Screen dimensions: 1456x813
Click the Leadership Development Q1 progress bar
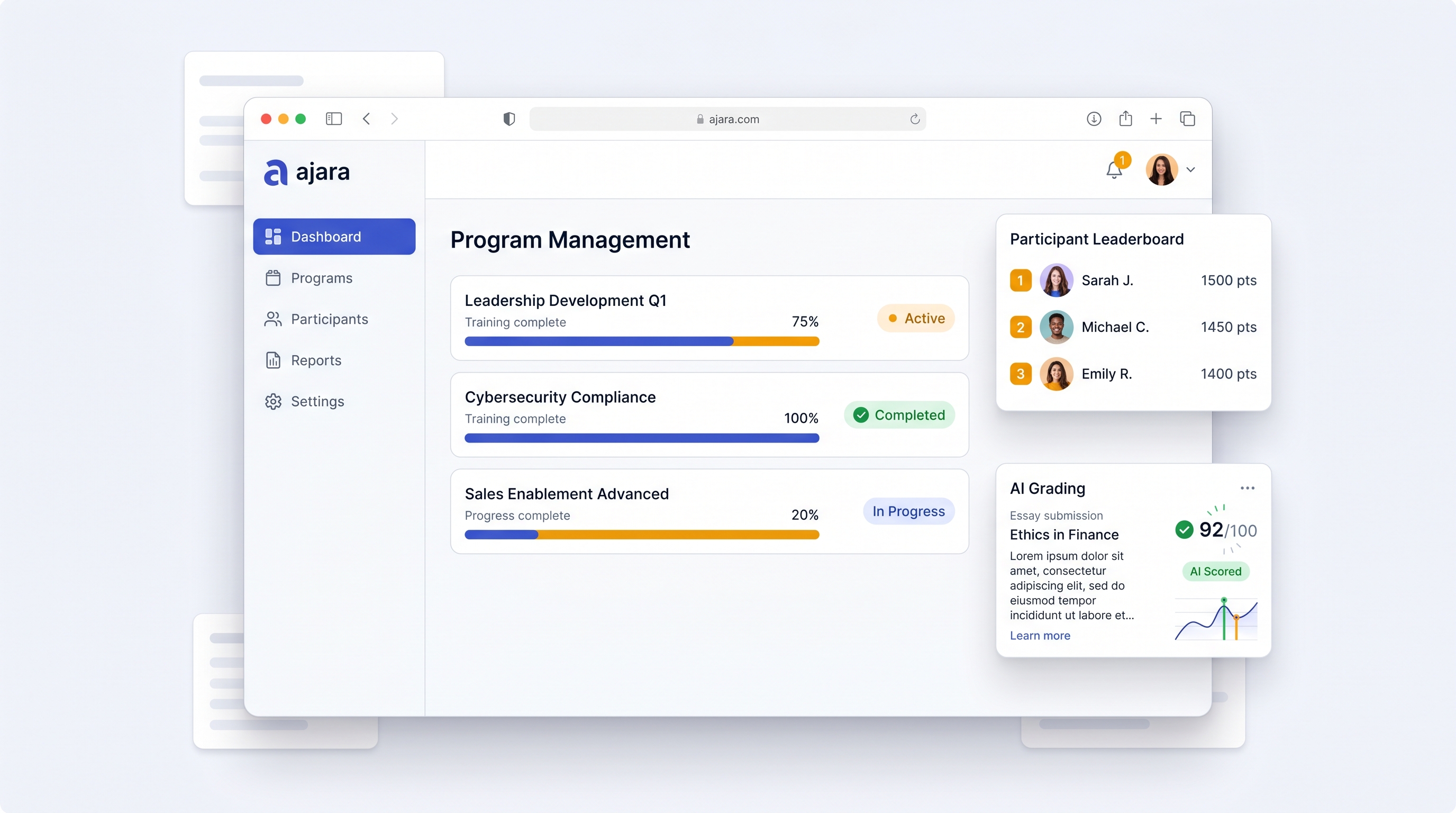click(x=642, y=341)
